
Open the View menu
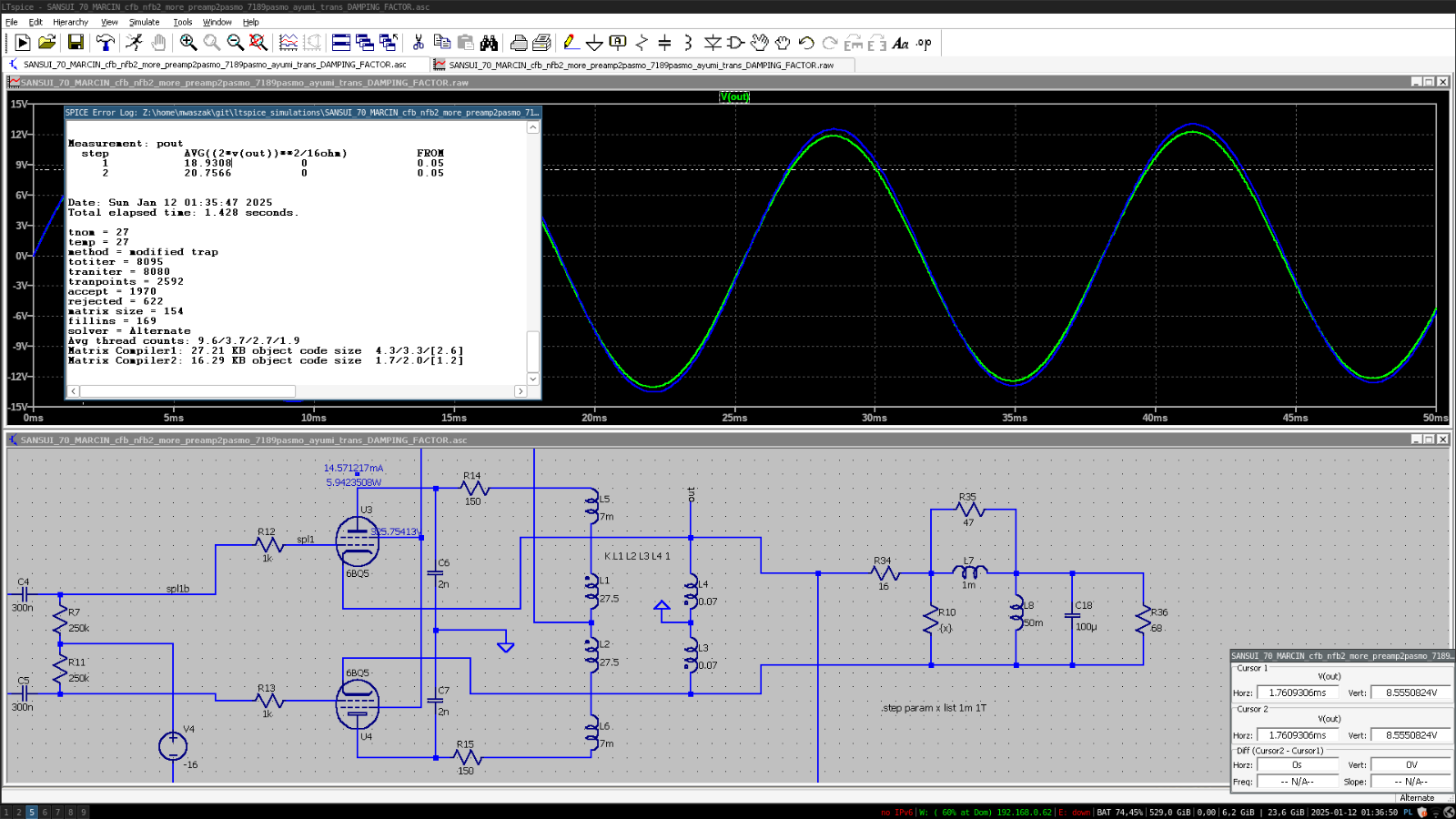click(x=109, y=22)
